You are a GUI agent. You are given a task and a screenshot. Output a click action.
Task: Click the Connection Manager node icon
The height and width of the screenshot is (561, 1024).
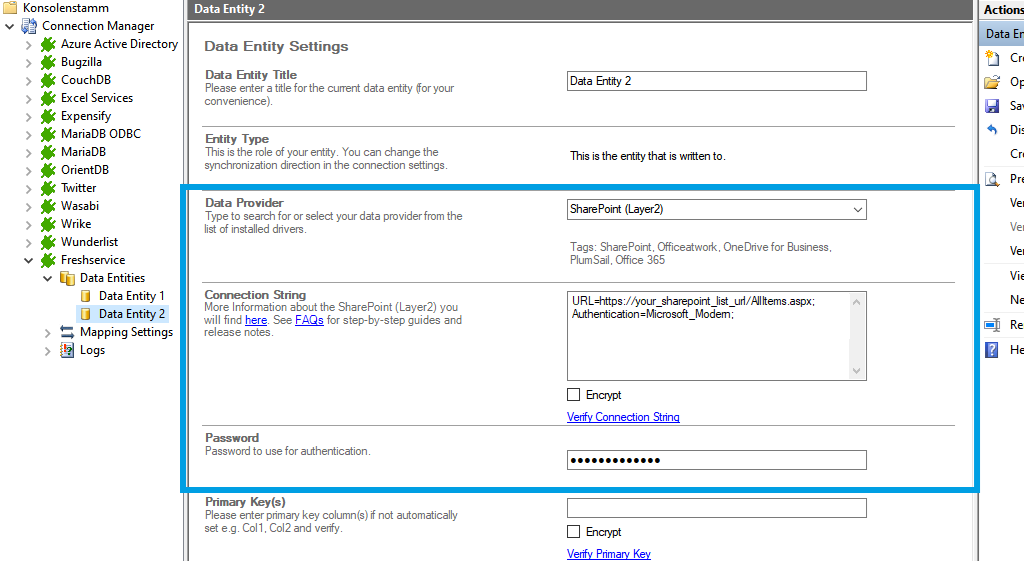click(x=29, y=26)
